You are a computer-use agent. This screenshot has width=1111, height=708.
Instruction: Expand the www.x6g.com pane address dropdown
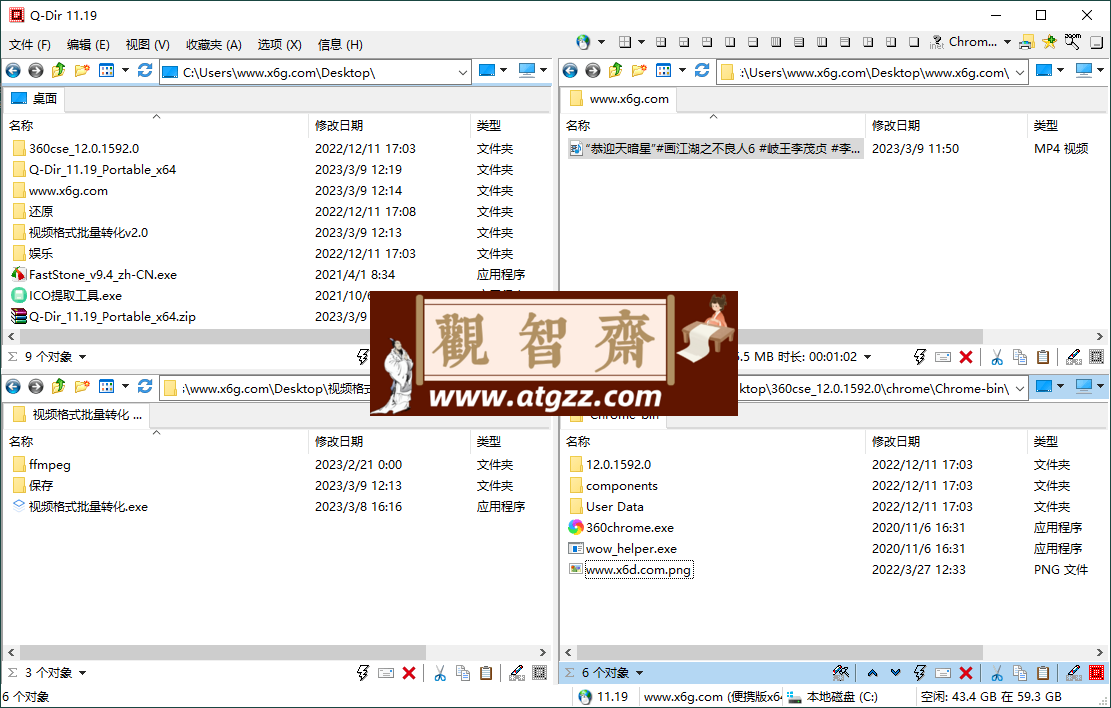point(1020,72)
